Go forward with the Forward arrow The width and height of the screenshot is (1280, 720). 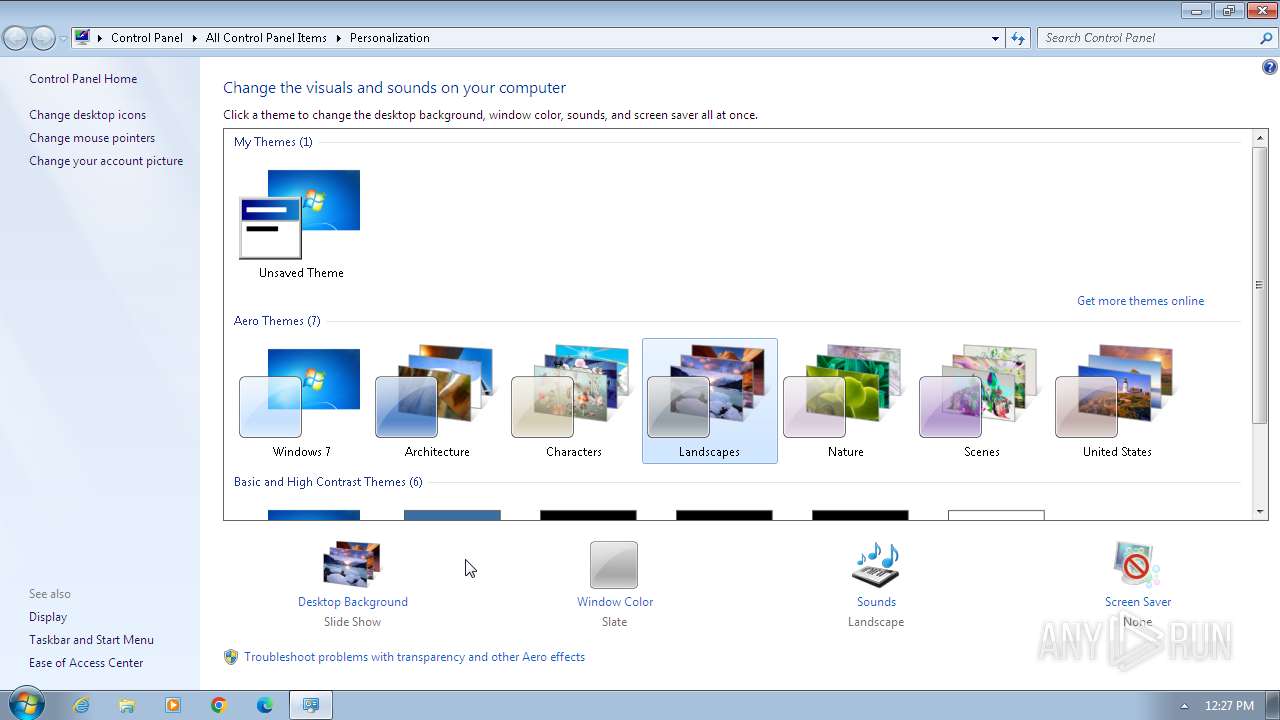(x=43, y=38)
